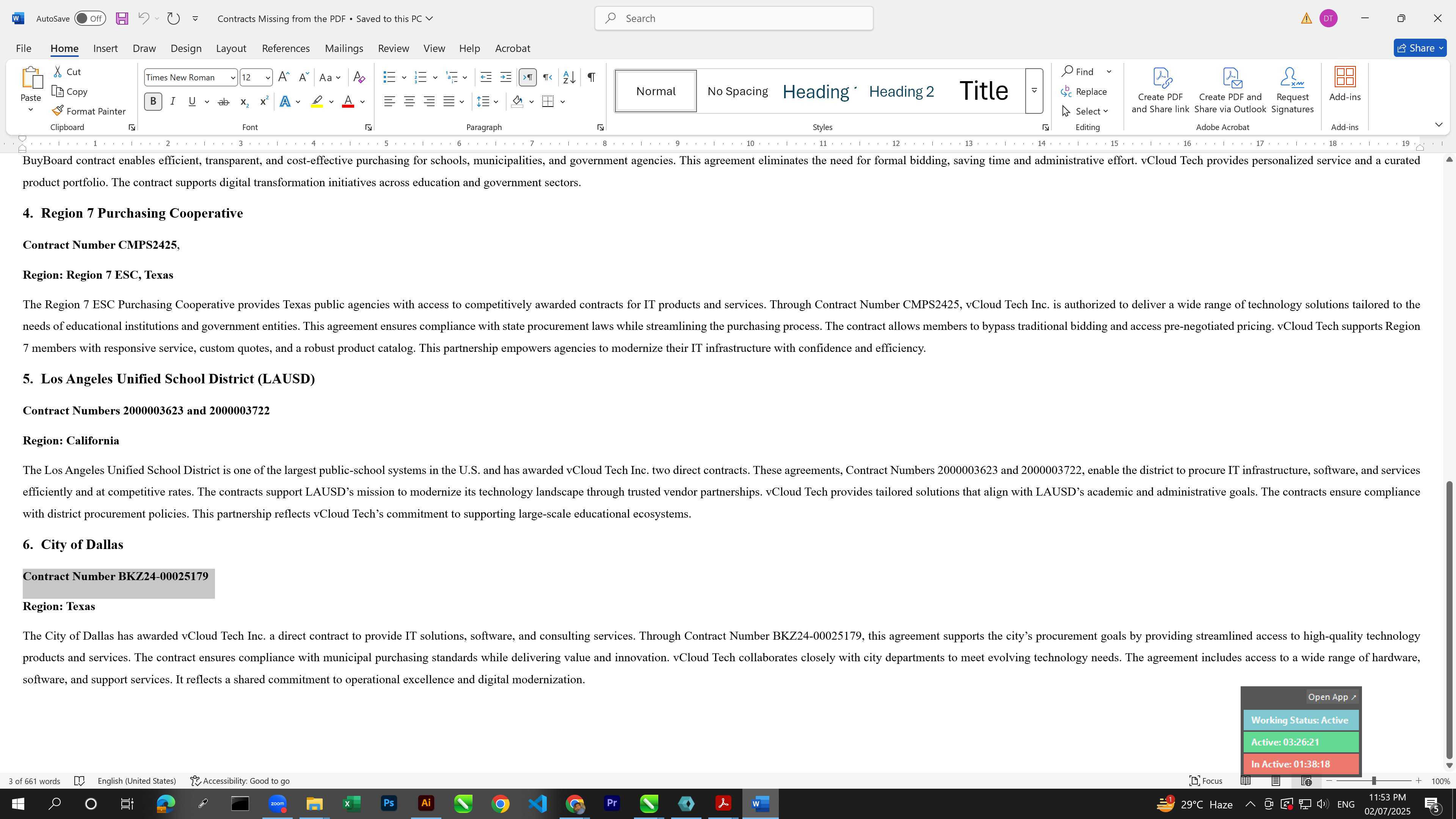The width and height of the screenshot is (1456, 819).
Task: Switch to the Acrobat tab
Action: [x=512, y=48]
